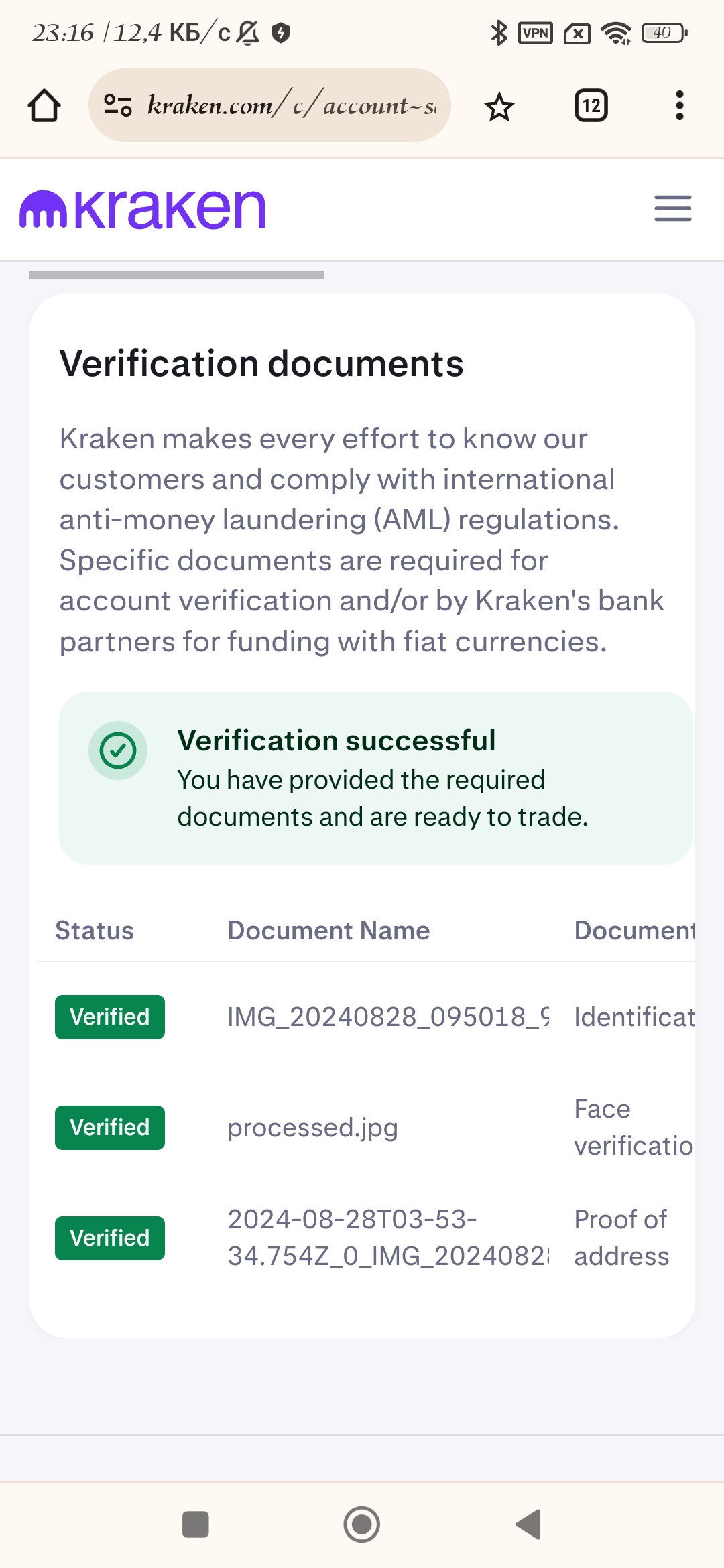
Task: Bookmark this page with the star icon
Action: pyautogui.click(x=499, y=107)
